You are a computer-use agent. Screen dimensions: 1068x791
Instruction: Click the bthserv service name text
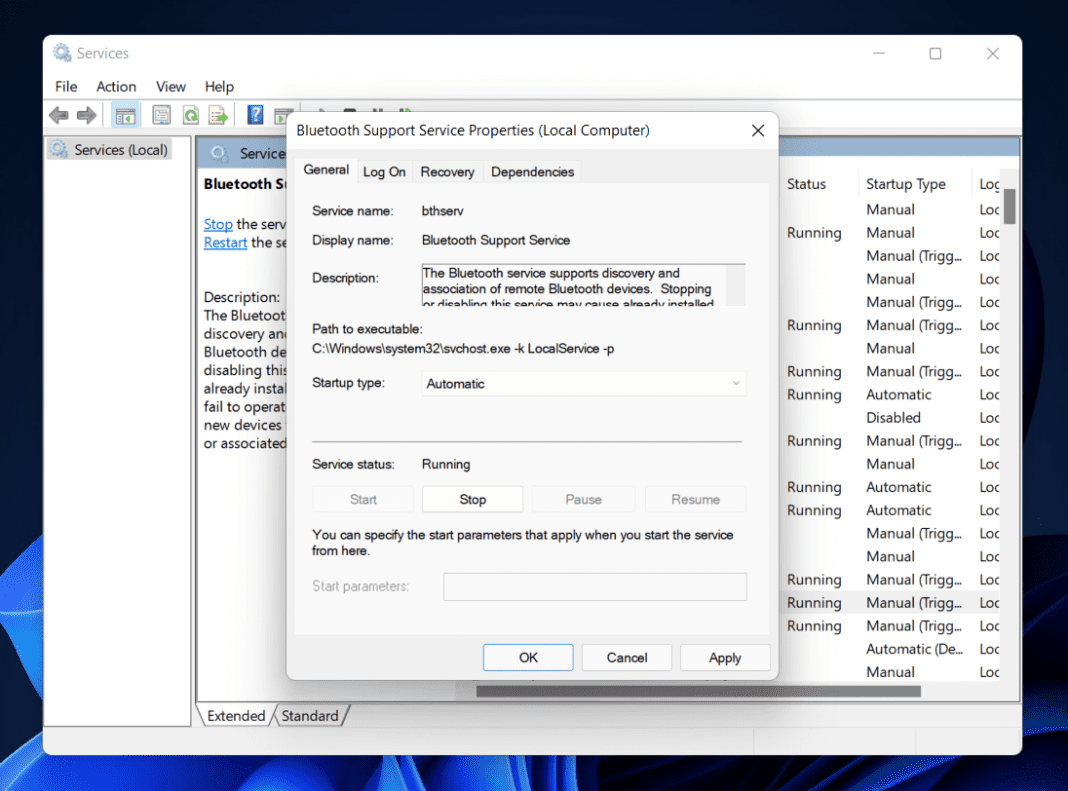(442, 211)
